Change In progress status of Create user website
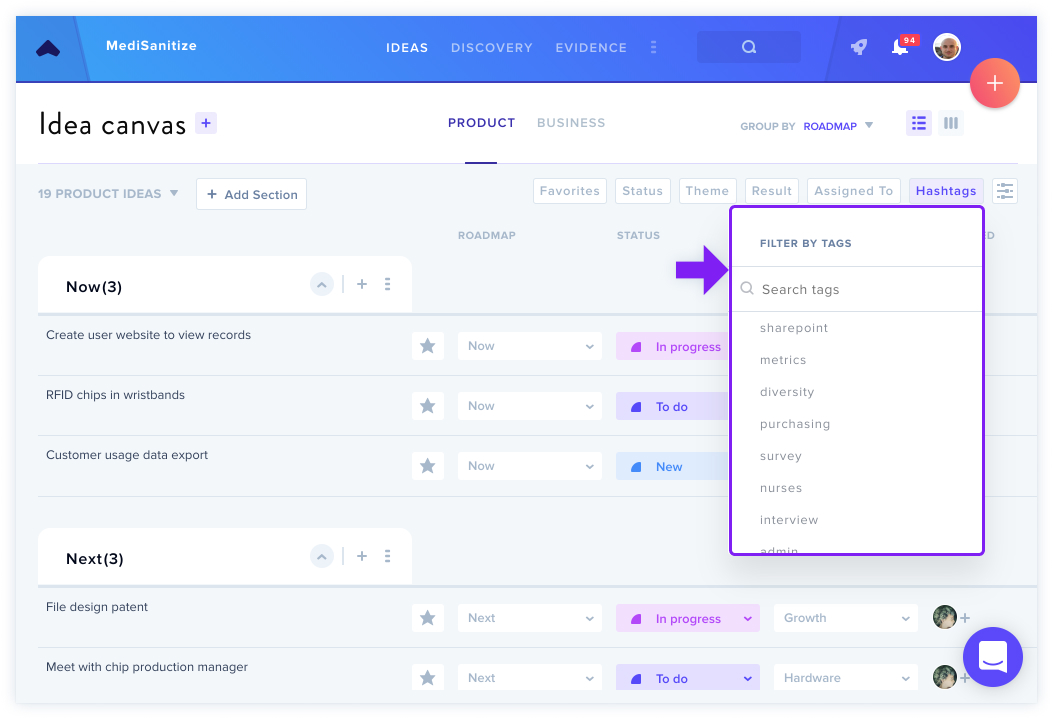 (x=672, y=346)
